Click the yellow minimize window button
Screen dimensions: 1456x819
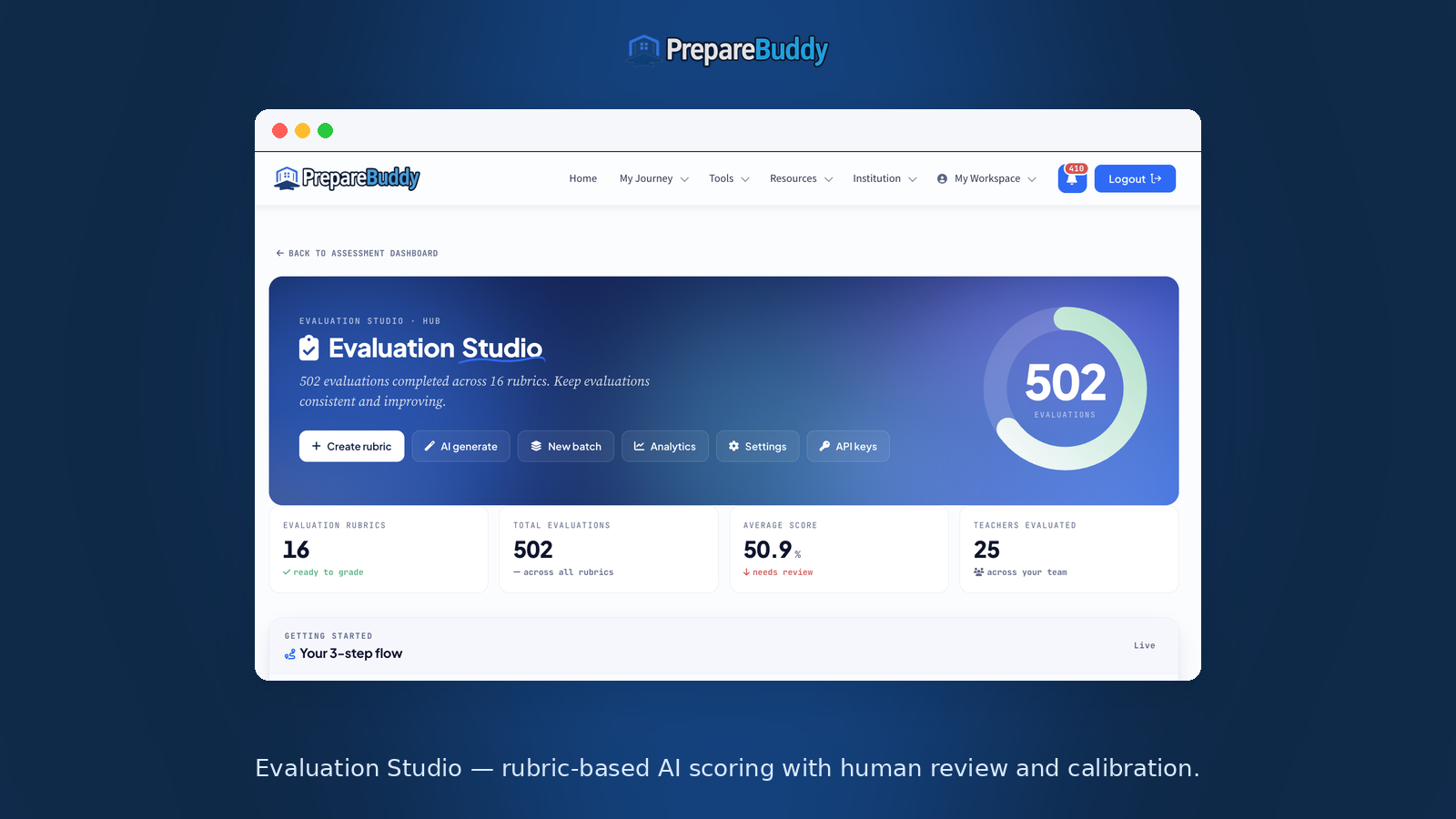(x=303, y=131)
